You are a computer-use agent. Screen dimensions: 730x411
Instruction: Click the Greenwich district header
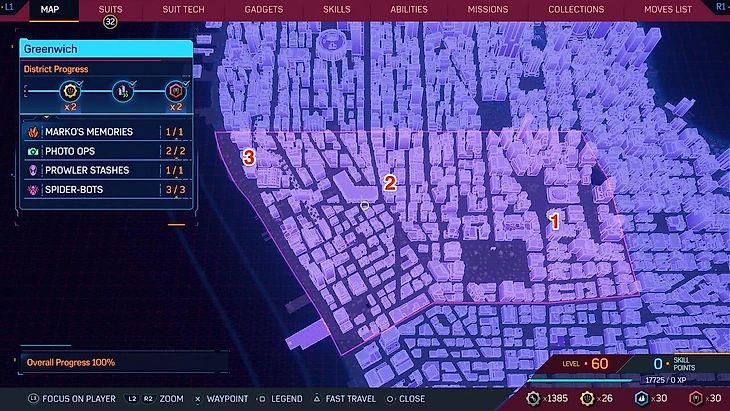(x=104, y=49)
